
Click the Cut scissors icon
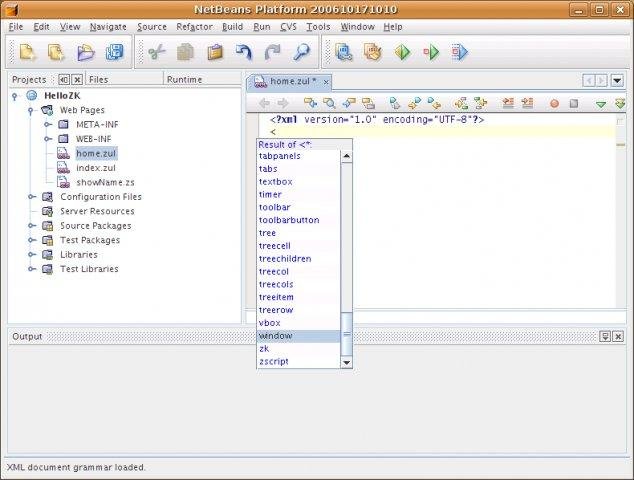coord(156,52)
